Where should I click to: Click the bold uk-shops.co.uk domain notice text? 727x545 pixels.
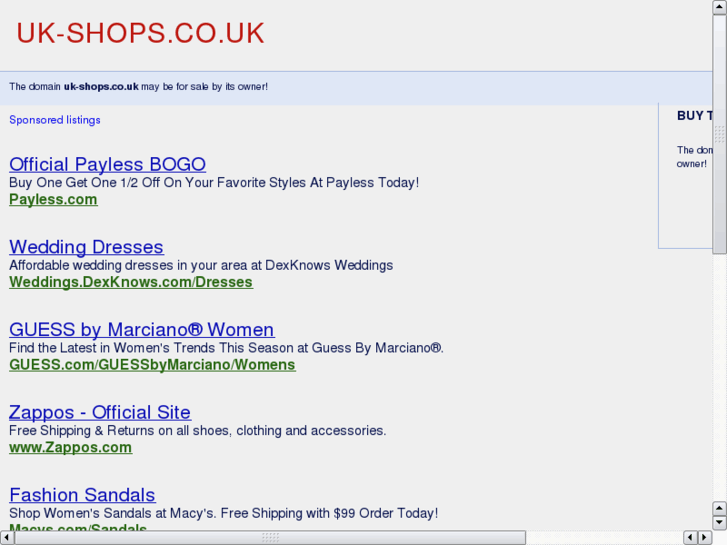[101, 87]
